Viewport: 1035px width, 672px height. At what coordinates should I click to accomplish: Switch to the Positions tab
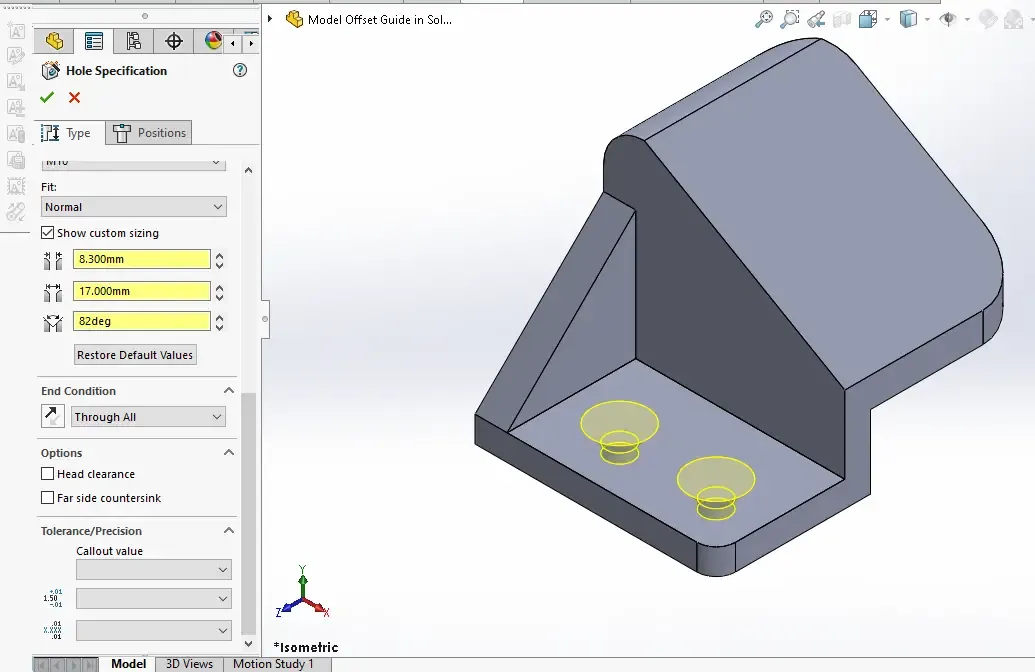click(x=149, y=133)
